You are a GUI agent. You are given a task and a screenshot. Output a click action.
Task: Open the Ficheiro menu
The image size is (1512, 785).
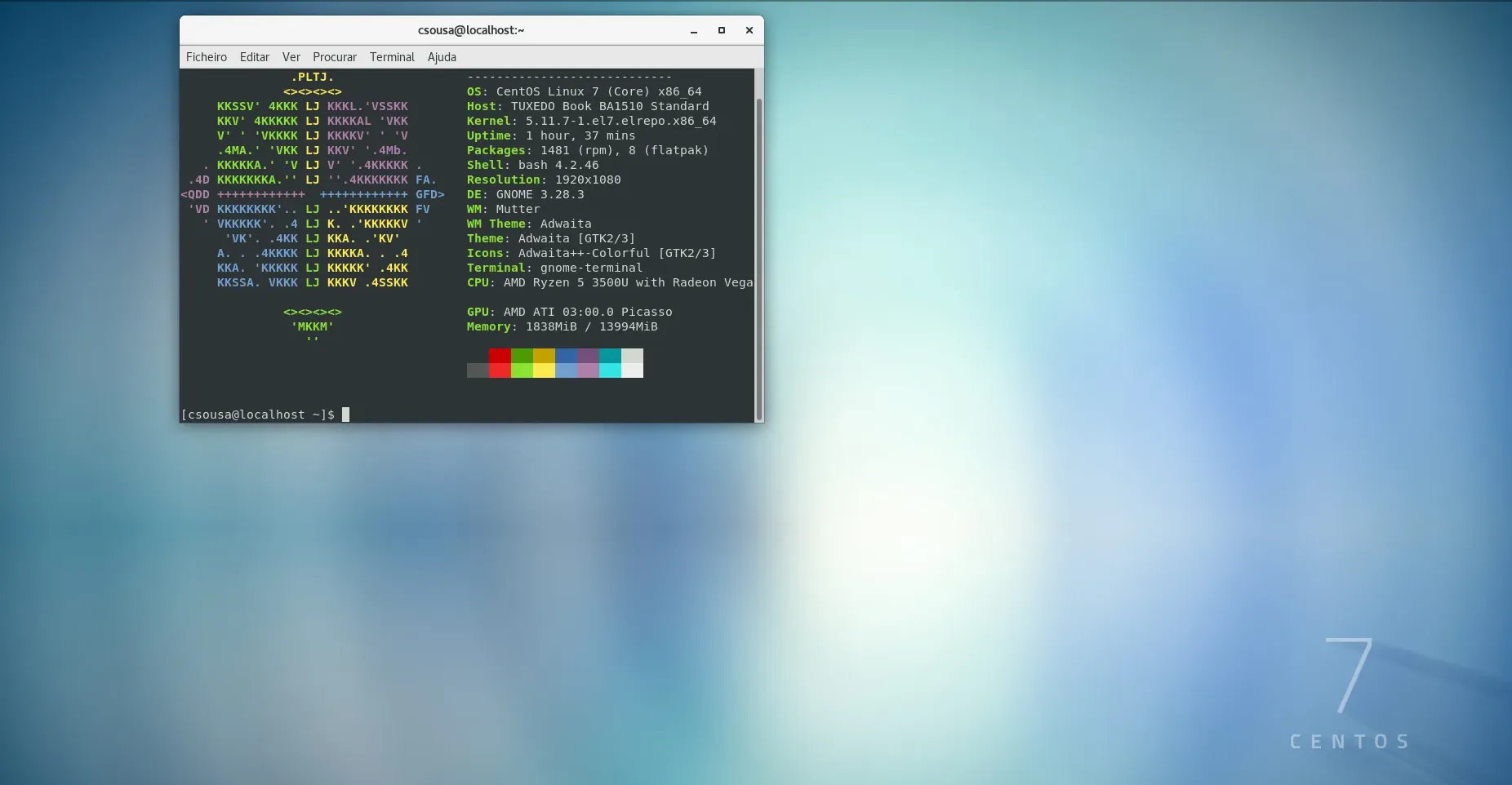click(207, 57)
